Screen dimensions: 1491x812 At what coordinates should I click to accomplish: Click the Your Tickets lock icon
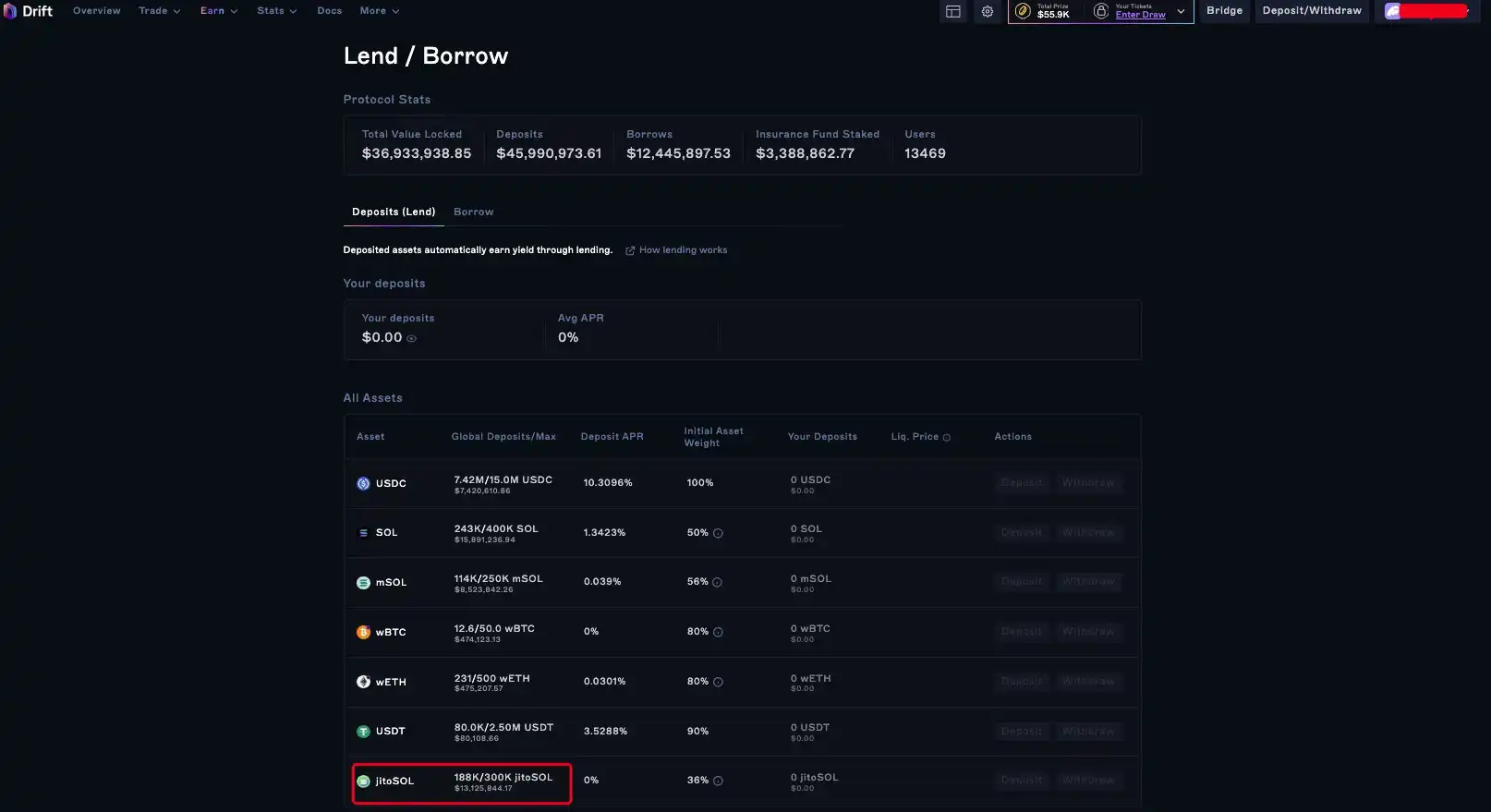click(1100, 11)
